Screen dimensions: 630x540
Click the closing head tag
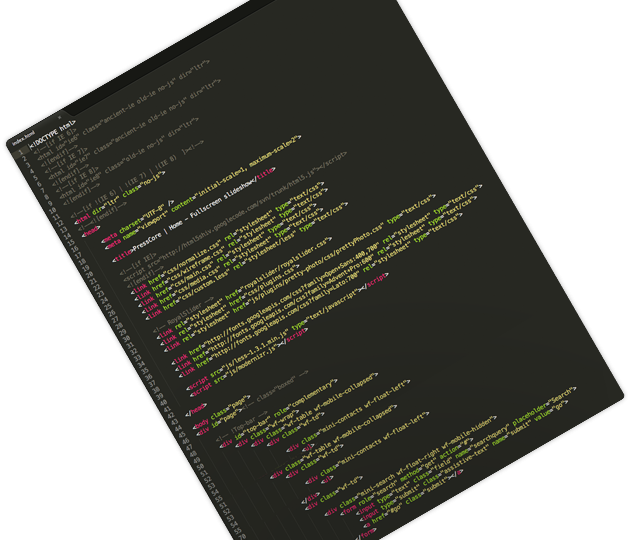(196, 410)
